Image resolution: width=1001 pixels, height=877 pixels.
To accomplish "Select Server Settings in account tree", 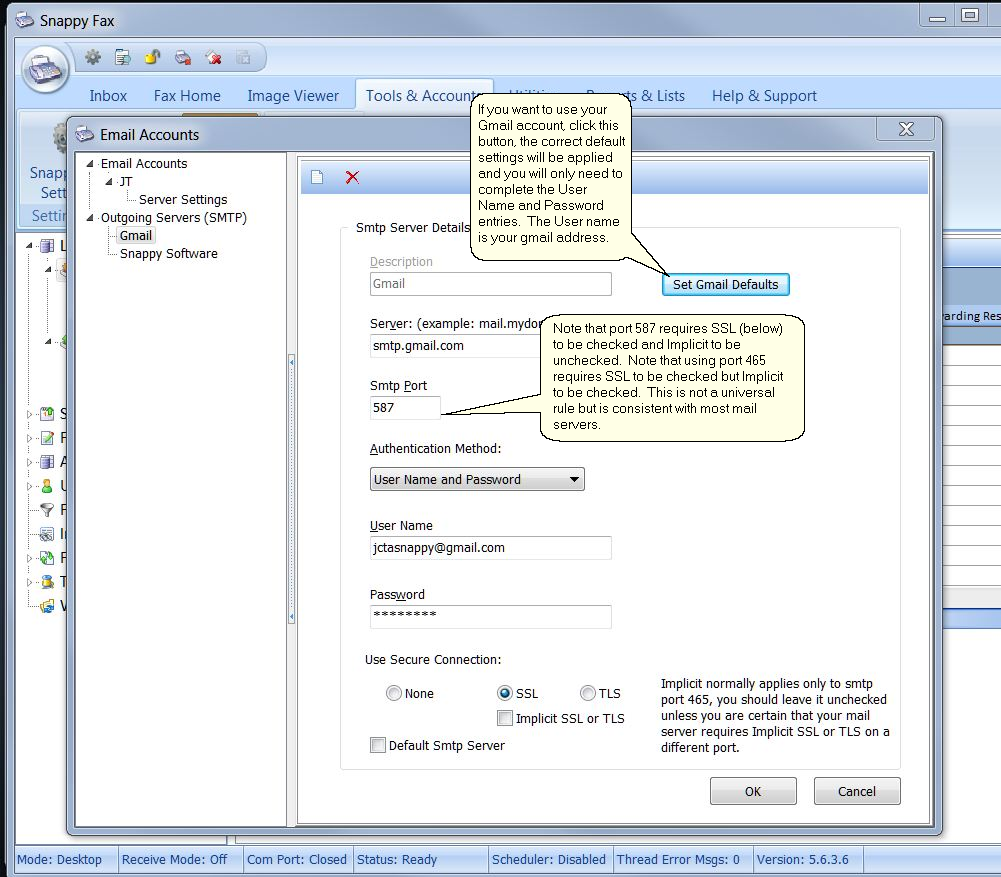I will coord(183,200).
